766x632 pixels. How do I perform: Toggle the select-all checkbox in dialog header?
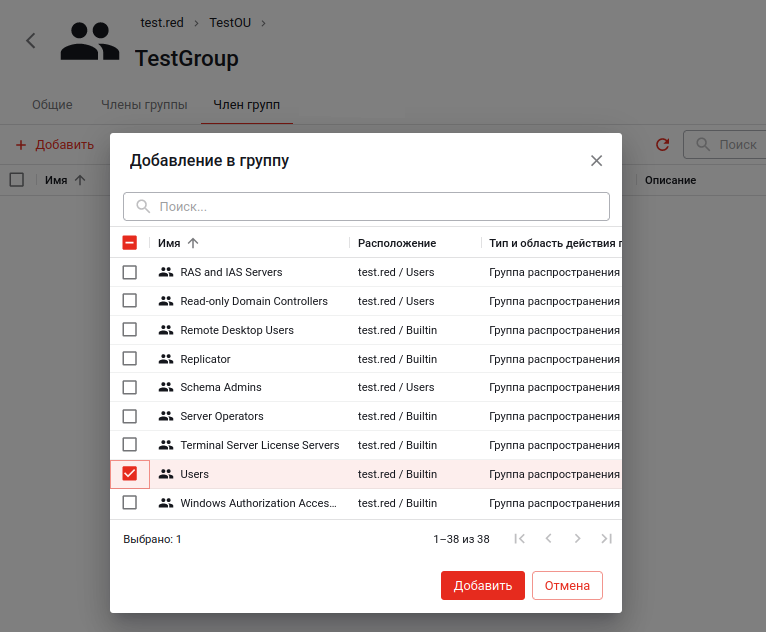[129, 243]
